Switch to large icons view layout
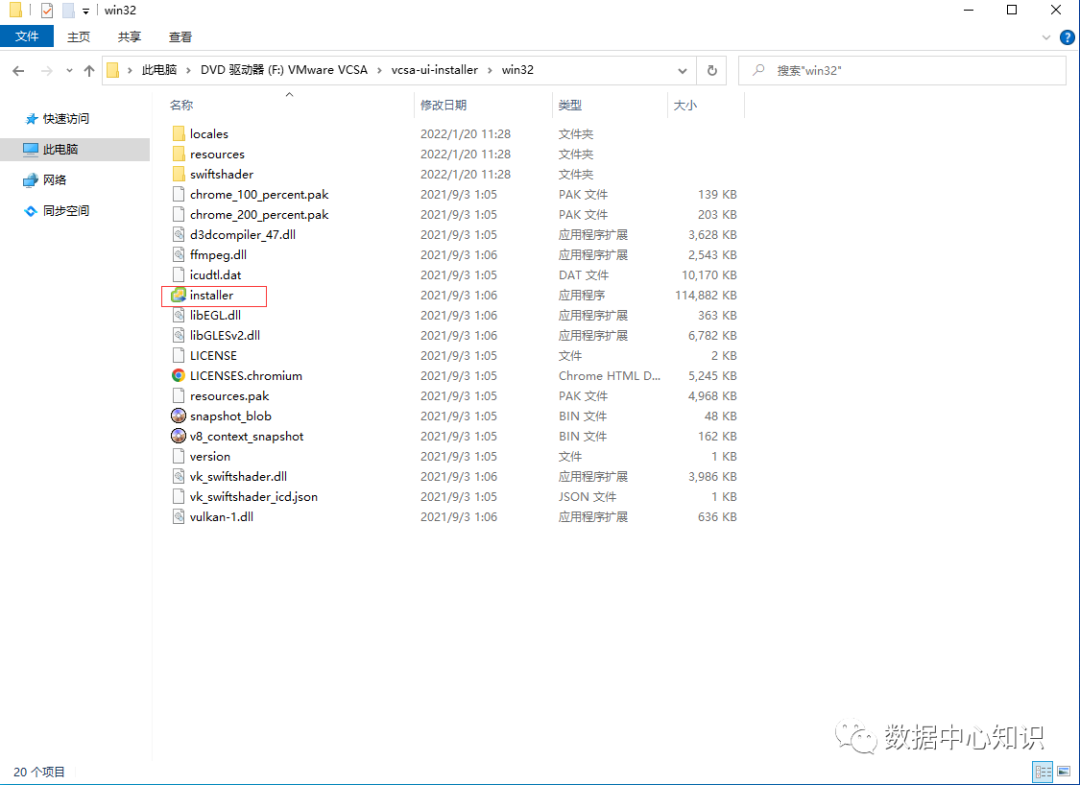 click(1065, 771)
